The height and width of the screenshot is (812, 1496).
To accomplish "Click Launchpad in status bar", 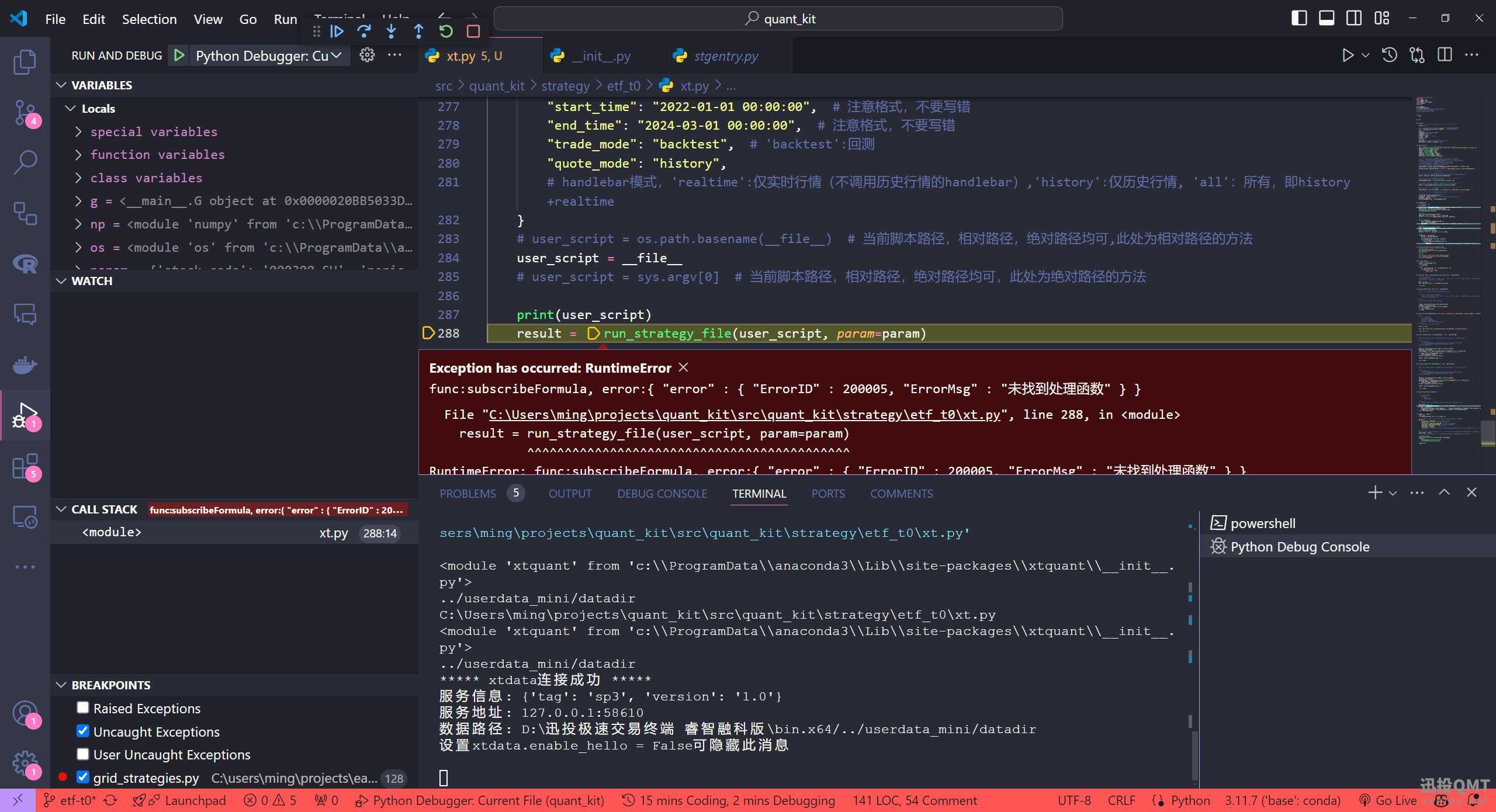I will [x=179, y=800].
